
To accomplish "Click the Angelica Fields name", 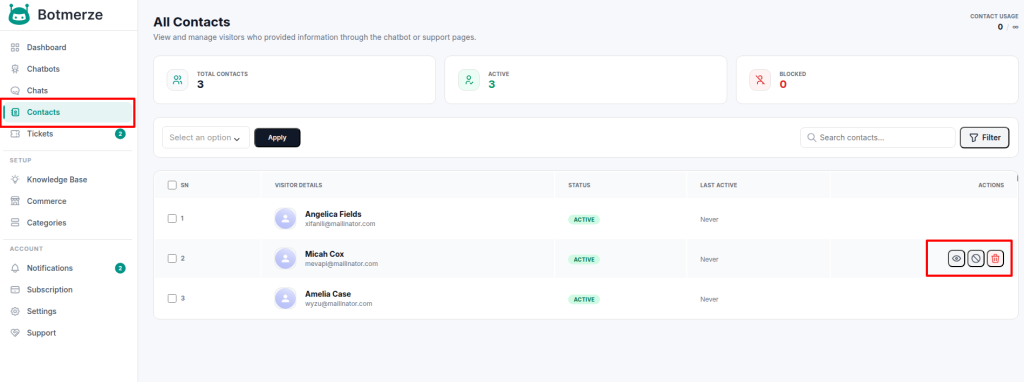I will click(x=333, y=214).
